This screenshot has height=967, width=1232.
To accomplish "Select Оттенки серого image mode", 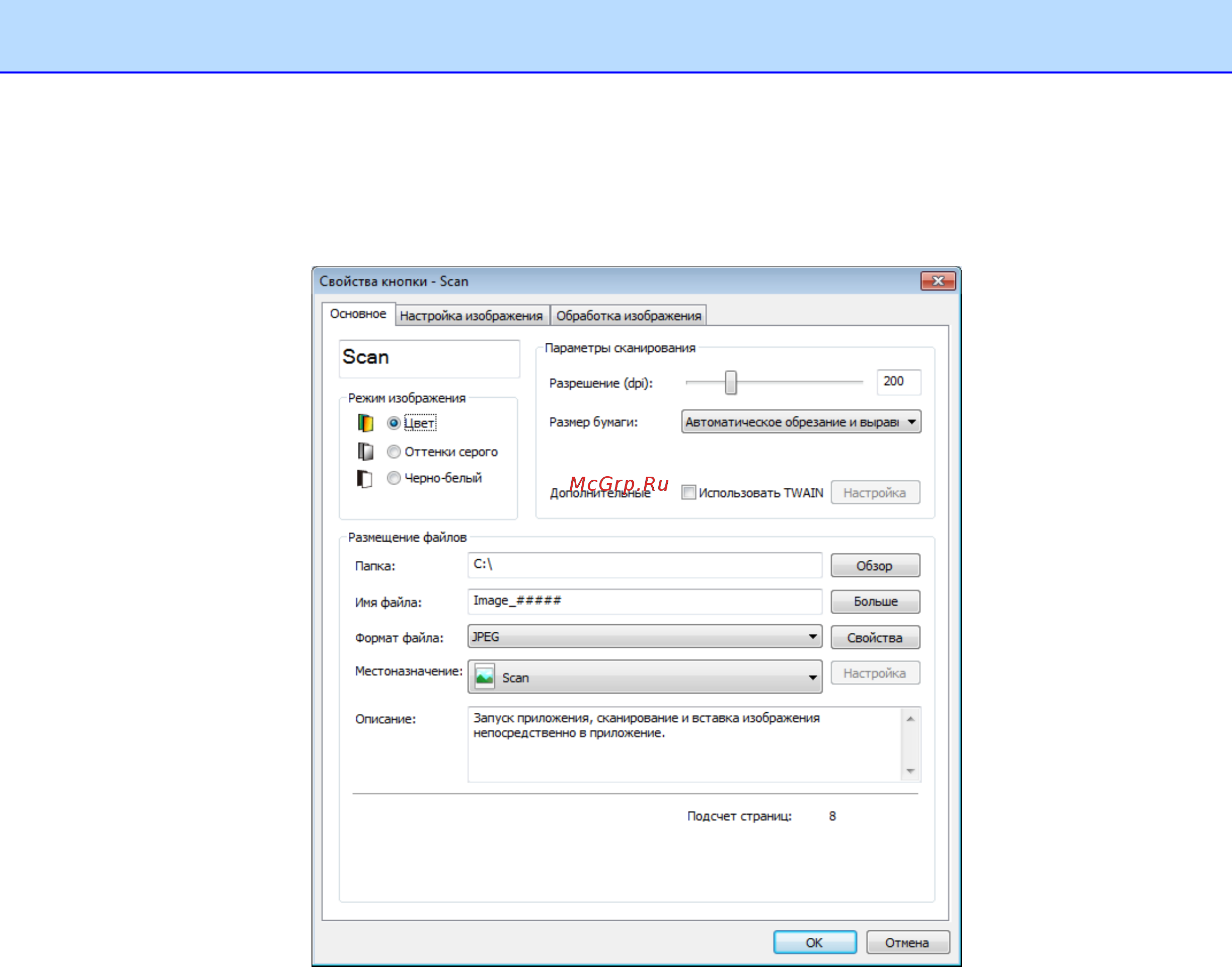I will tap(394, 452).
